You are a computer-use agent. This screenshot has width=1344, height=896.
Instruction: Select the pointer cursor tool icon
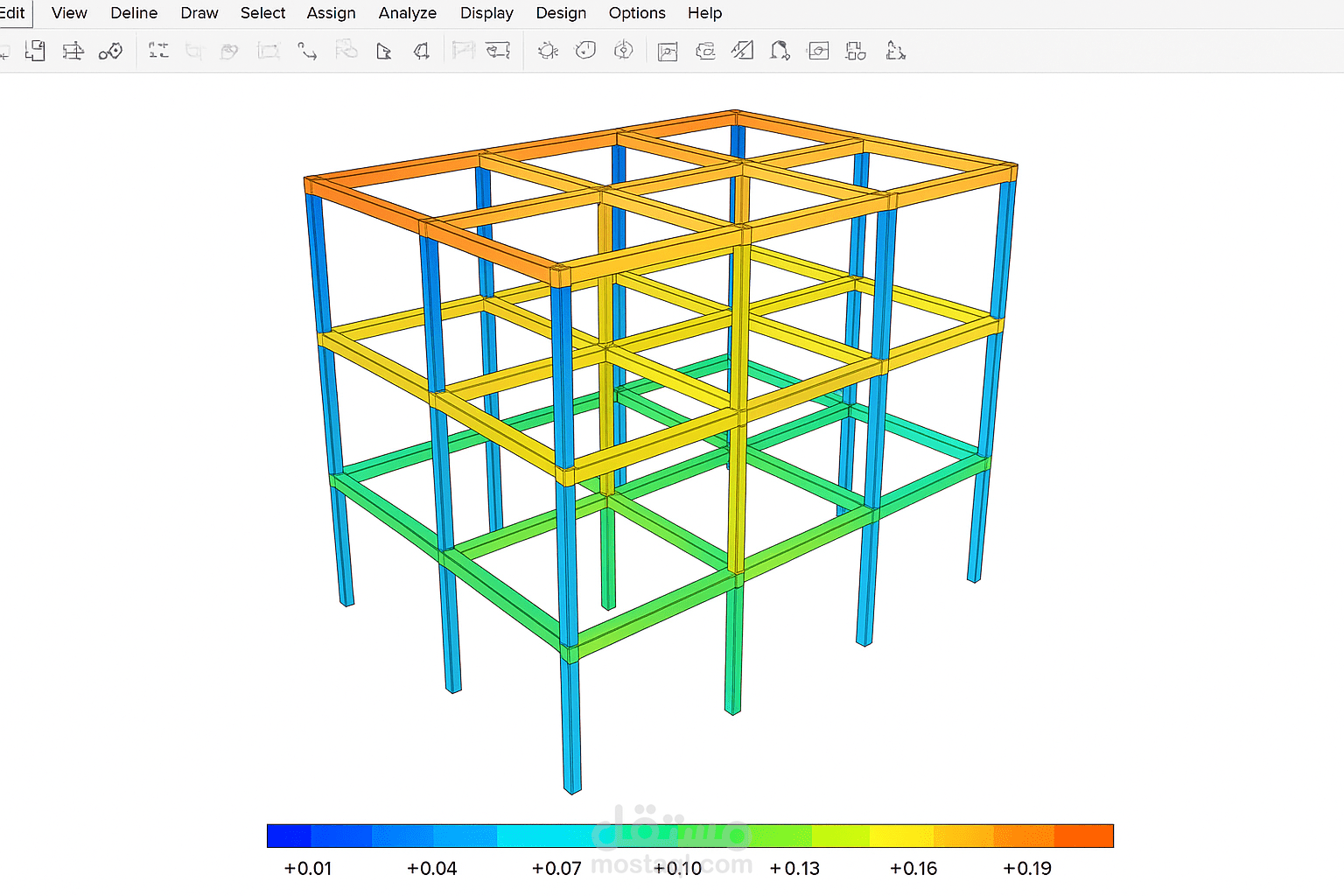383,52
